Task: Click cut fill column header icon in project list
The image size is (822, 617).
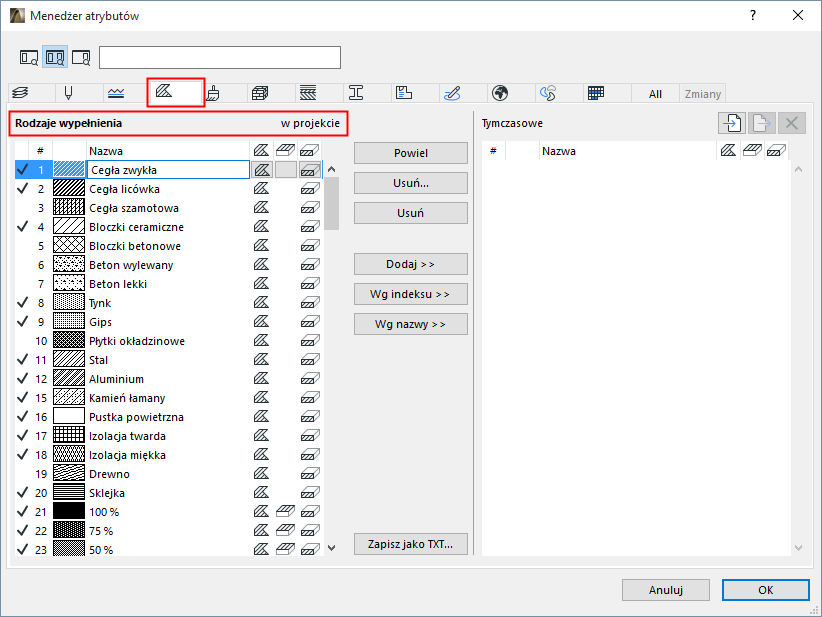Action: pyautogui.click(x=309, y=151)
